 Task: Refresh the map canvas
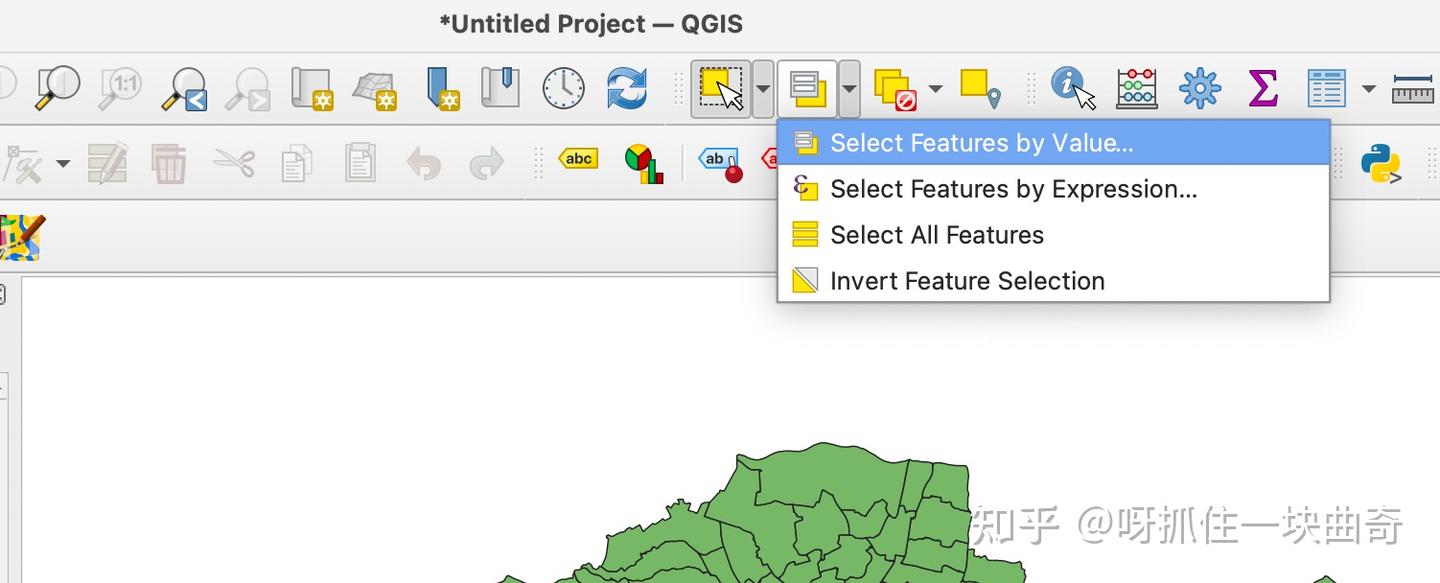[627, 88]
